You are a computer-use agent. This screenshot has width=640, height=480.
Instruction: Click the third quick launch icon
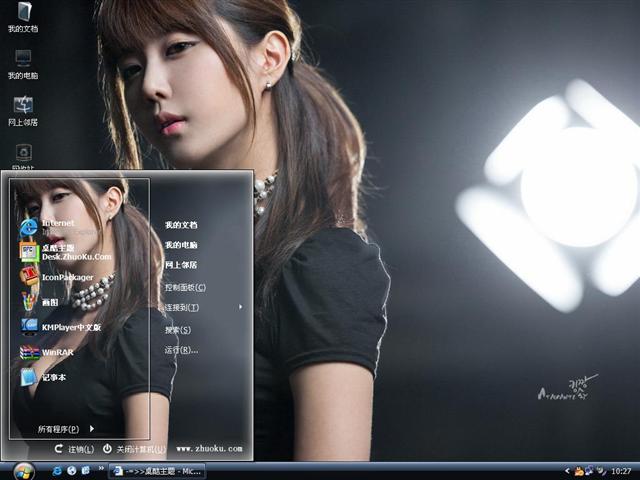point(86,471)
